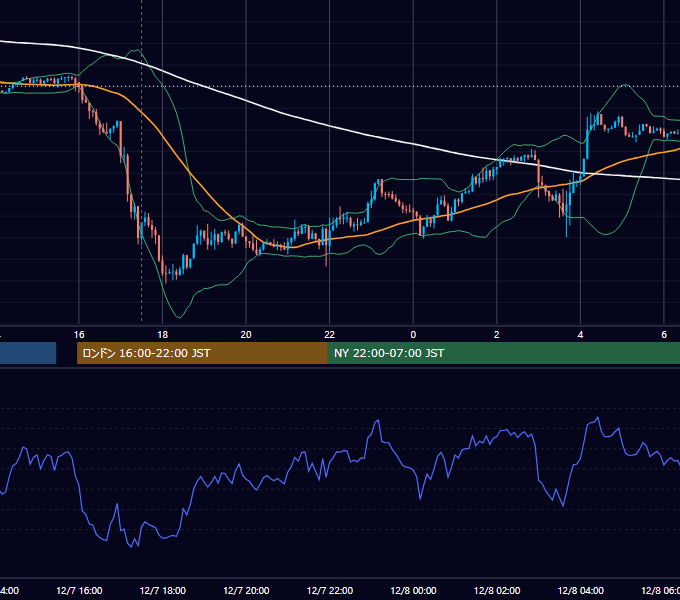Click the "12/7 16:00" date label
680x600 pixels.
[79, 590]
